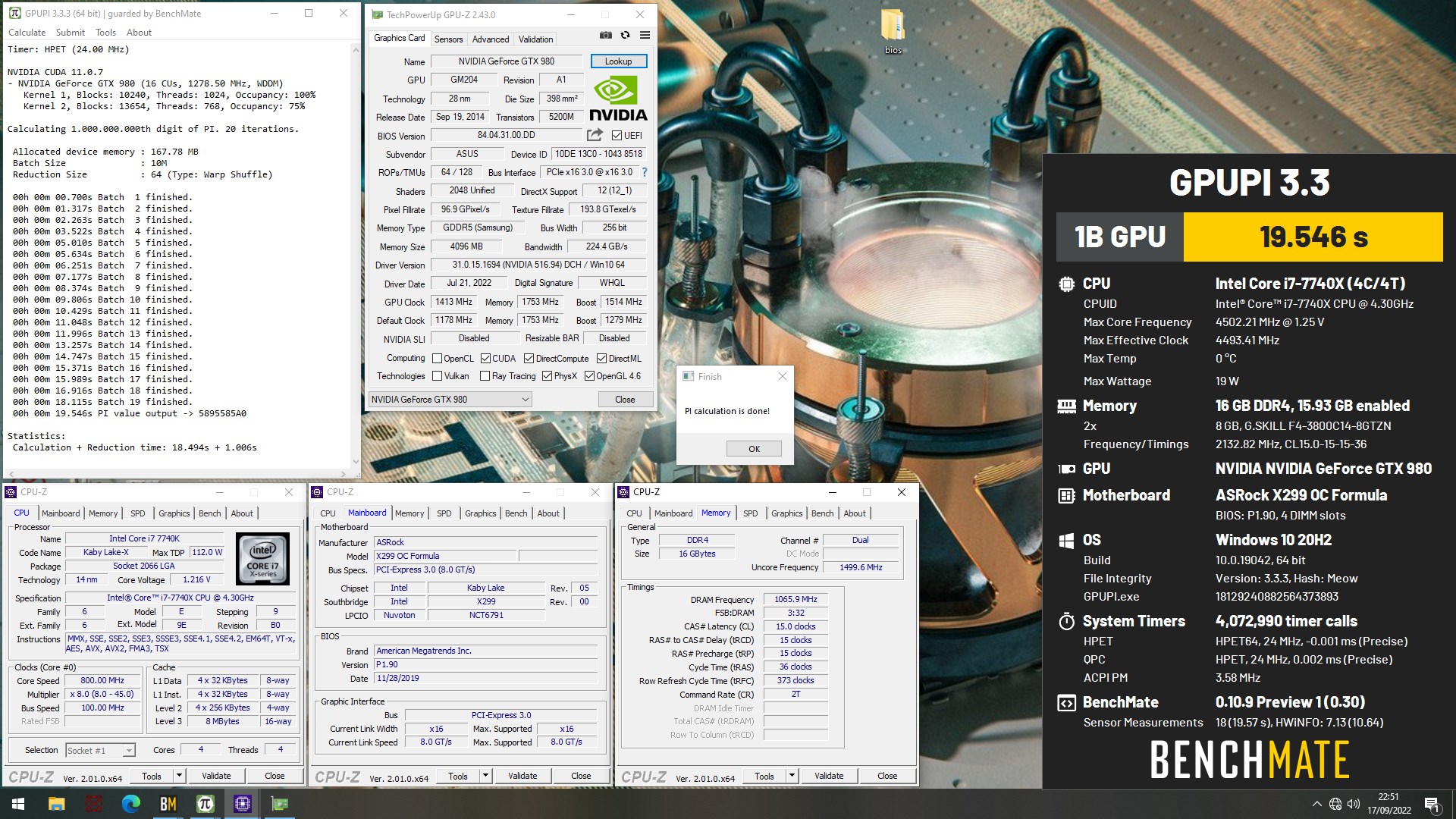This screenshot has height=819, width=1456.
Task: Toggle the DirectCompute checkbox
Action: tap(529, 359)
